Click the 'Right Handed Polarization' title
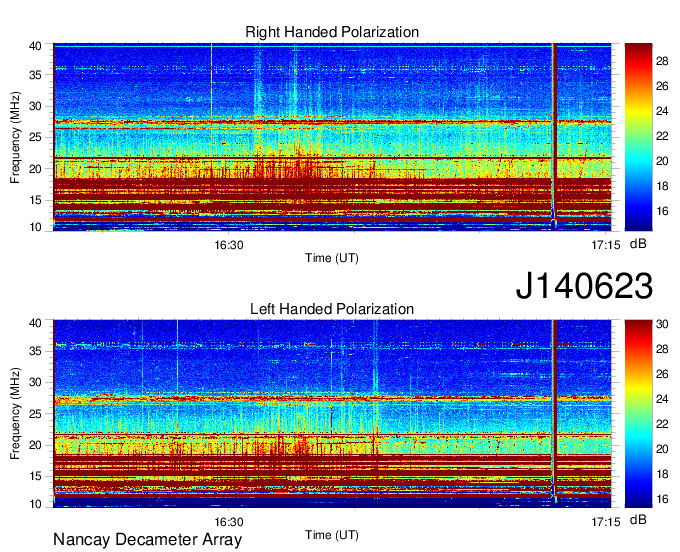 click(x=332, y=32)
